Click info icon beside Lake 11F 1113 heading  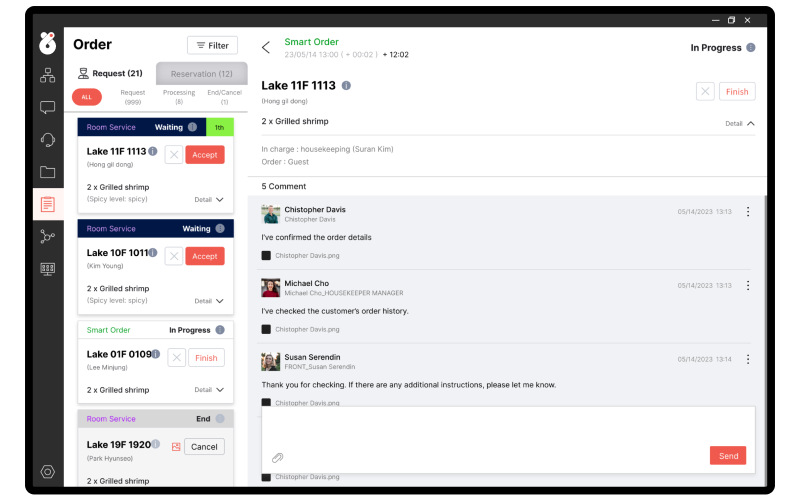(346, 85)
